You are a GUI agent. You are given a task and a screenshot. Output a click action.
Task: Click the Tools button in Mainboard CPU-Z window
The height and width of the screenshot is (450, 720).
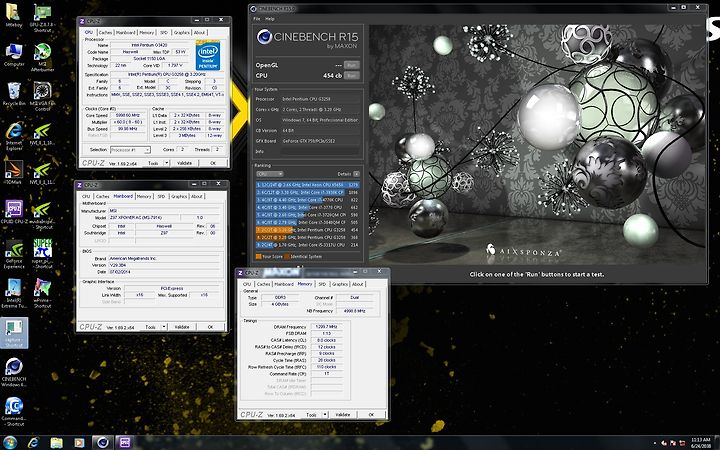coord(151,327)
